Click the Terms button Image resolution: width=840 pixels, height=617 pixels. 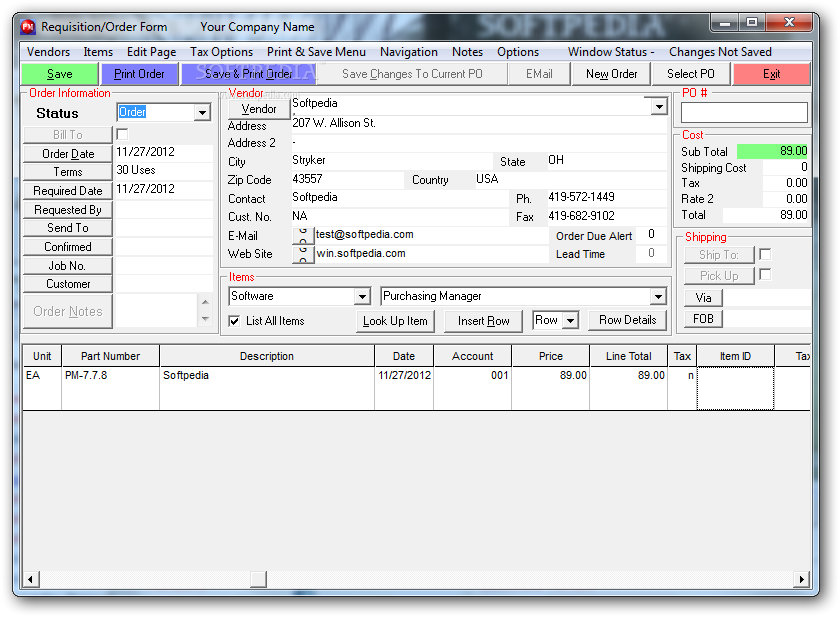[x=68, y=172]
